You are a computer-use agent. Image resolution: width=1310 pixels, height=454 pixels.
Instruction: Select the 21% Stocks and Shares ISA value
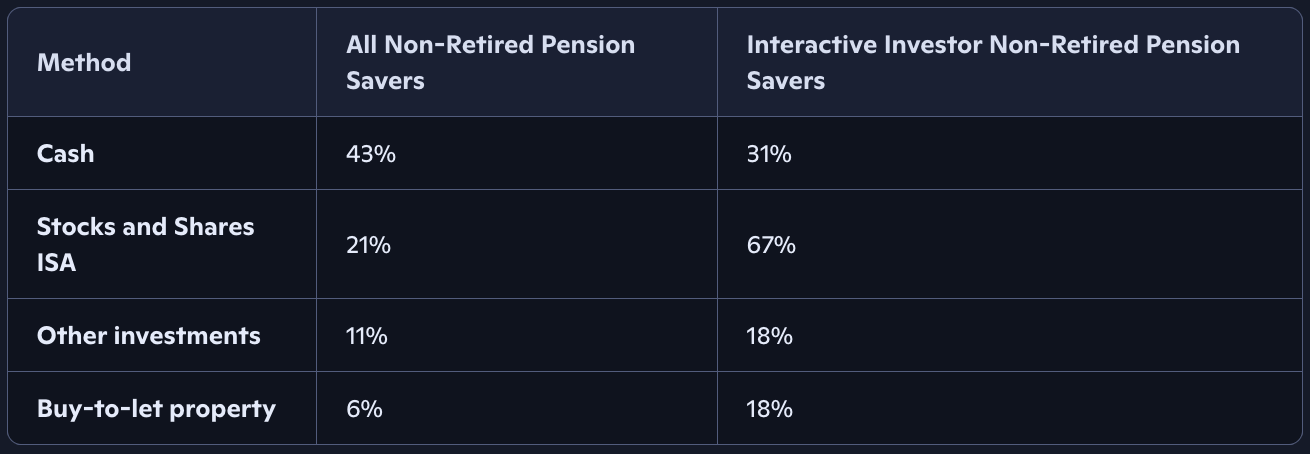[x=368, y=244]
